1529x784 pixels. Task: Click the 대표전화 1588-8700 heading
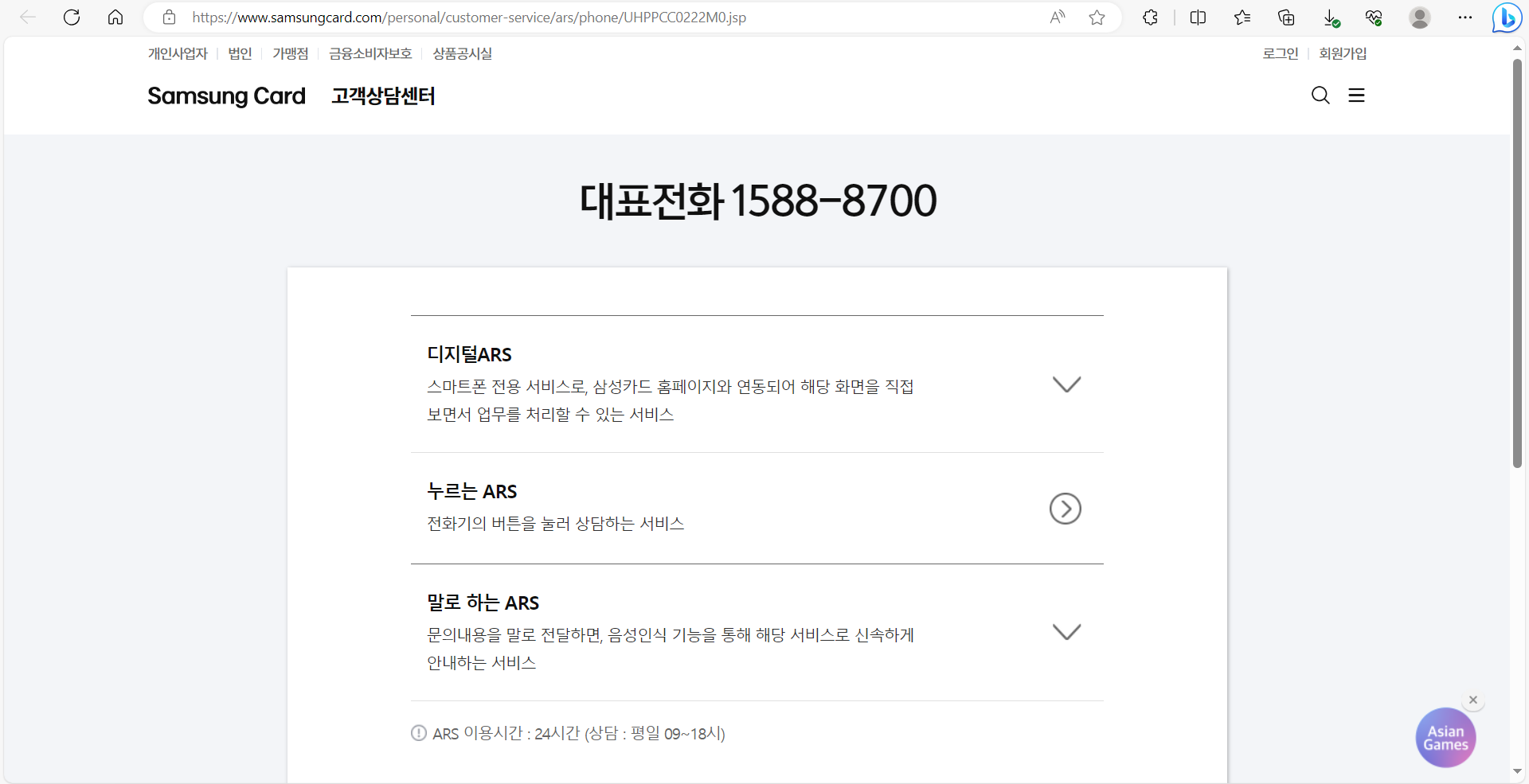(x=757, y=201)
